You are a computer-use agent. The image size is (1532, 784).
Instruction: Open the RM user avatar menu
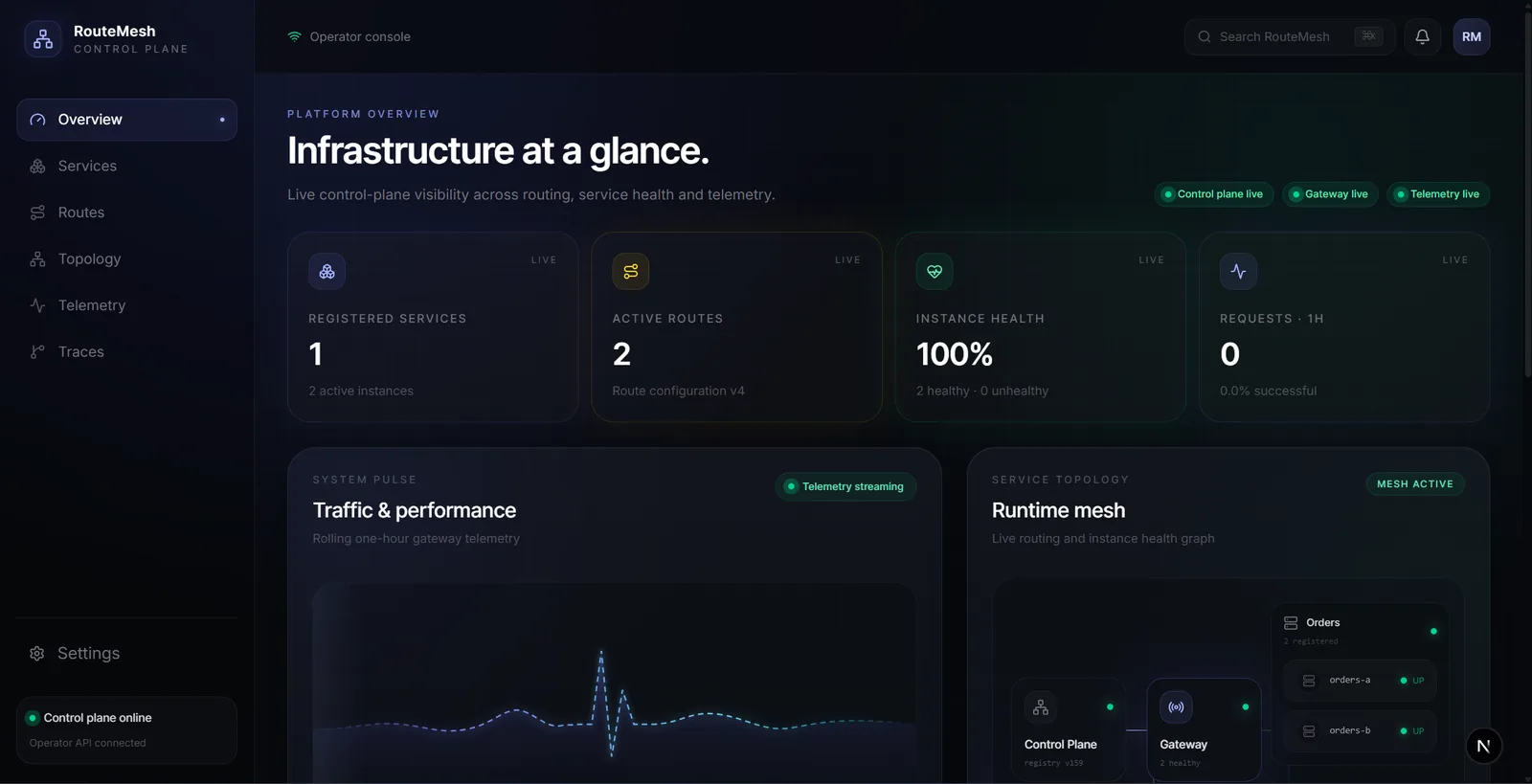click(1472, 36)
